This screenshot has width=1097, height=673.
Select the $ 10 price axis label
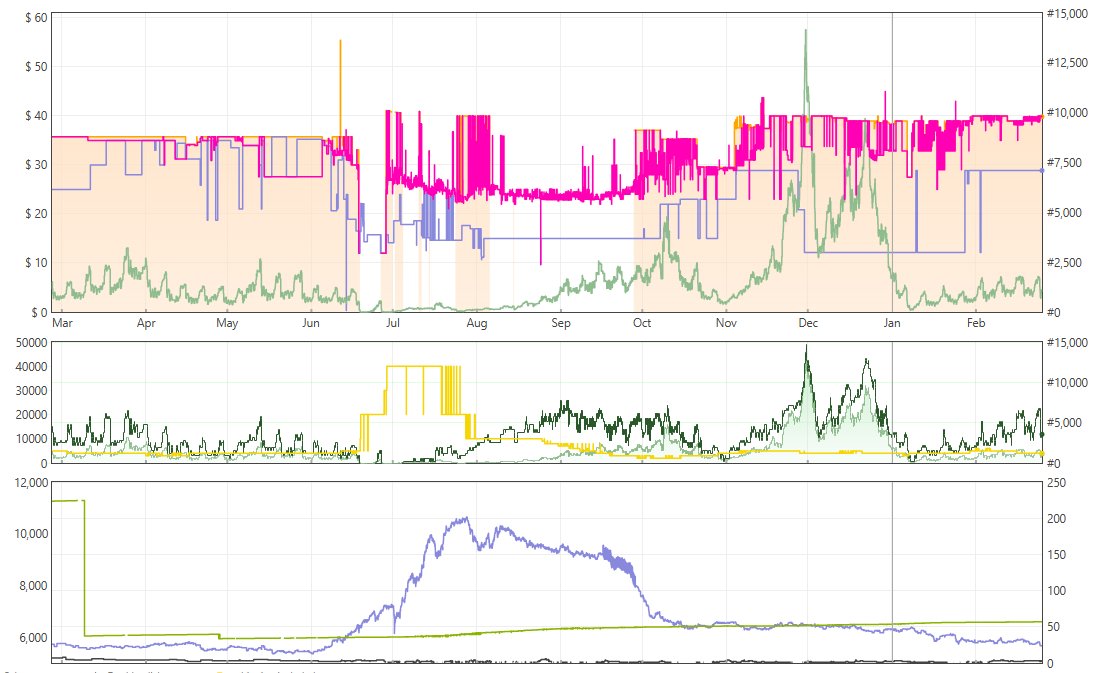(x=36, y=262)
